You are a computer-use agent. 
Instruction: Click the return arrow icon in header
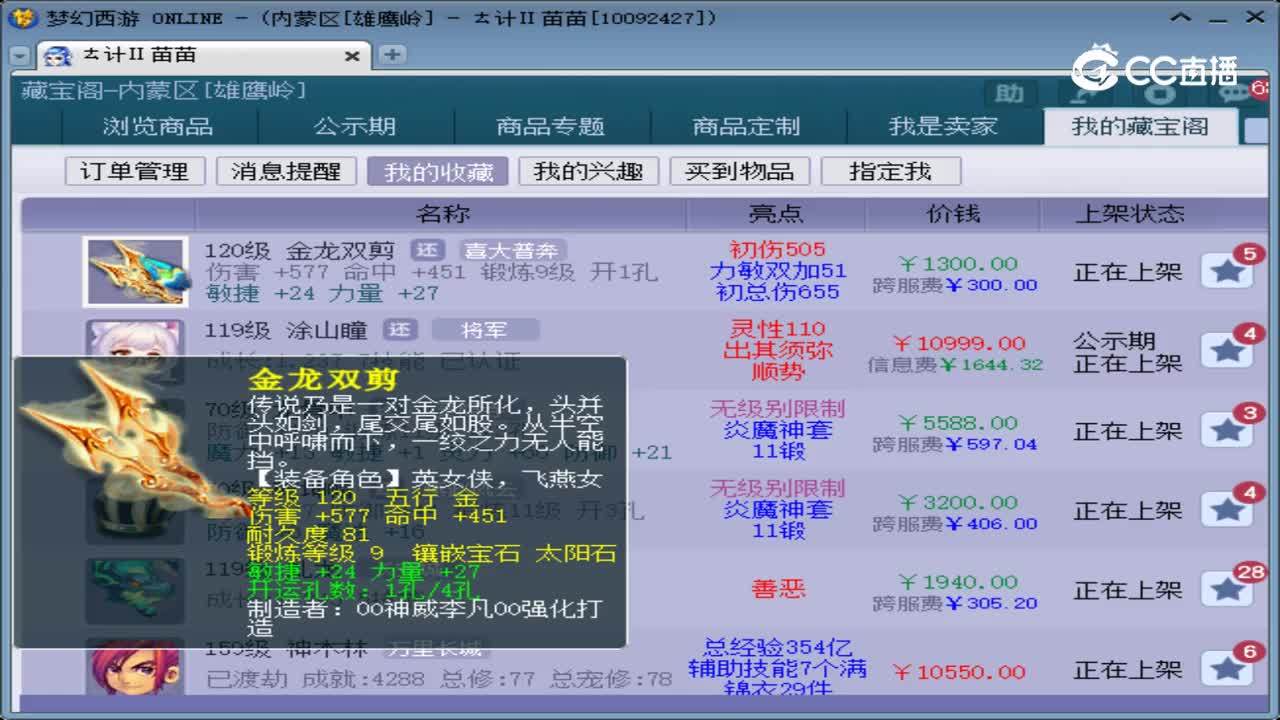[x=1085, y=94]
